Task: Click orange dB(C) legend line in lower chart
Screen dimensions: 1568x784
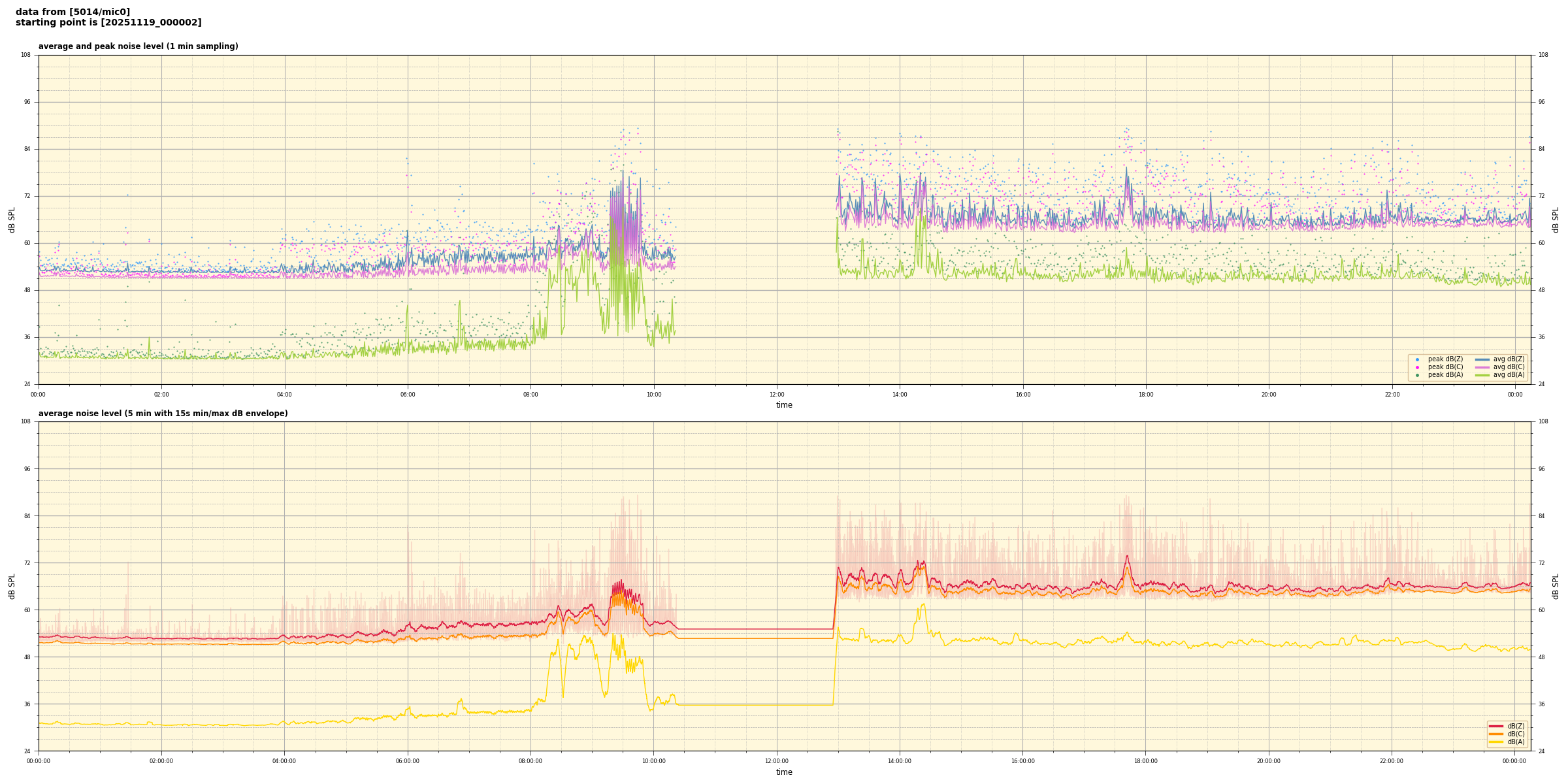Action: coord(1495,734)
